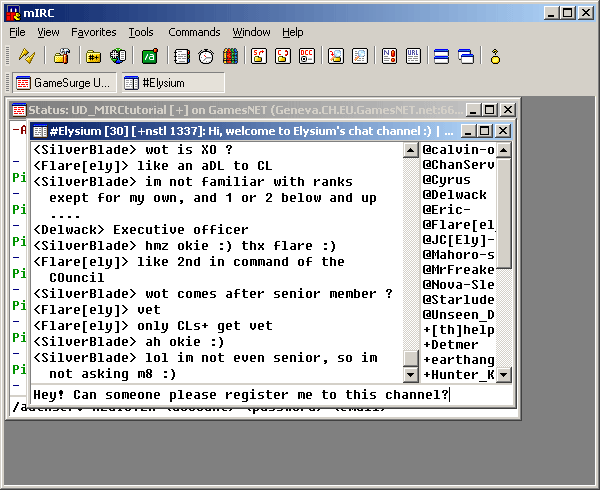Click the #Elysium window title icon
Viewport: 600px width, 490px height.
tap(40, 131)
